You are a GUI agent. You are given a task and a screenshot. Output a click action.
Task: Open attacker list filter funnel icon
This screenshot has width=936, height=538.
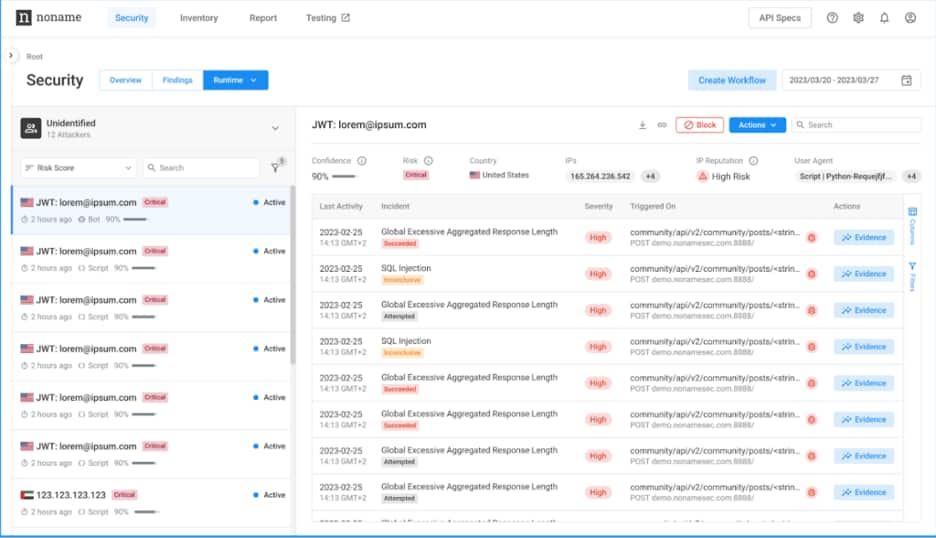276,168
